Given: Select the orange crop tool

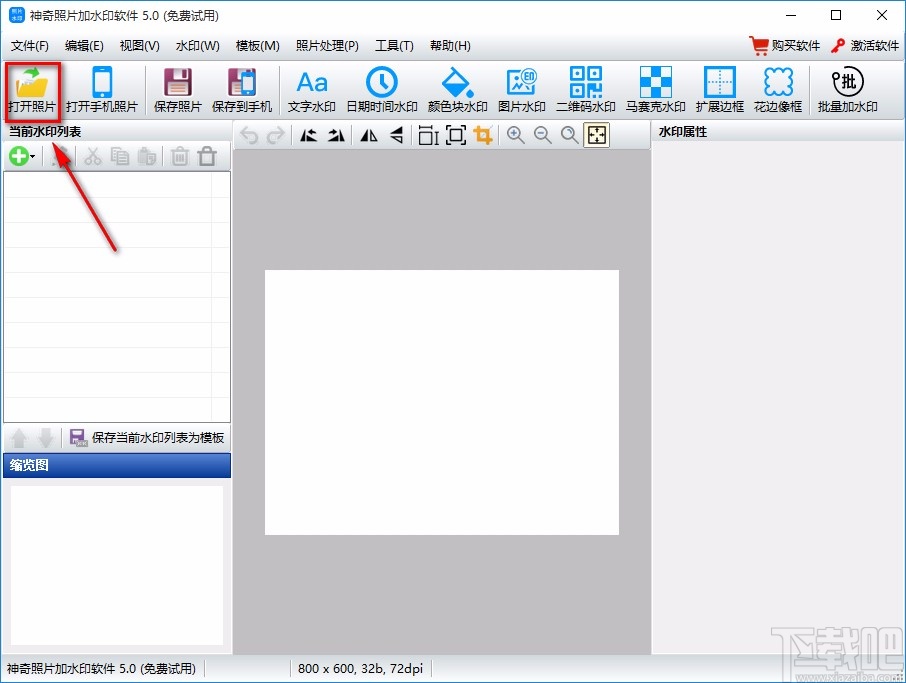Looking at the screenshot, I should click(483, 135).
